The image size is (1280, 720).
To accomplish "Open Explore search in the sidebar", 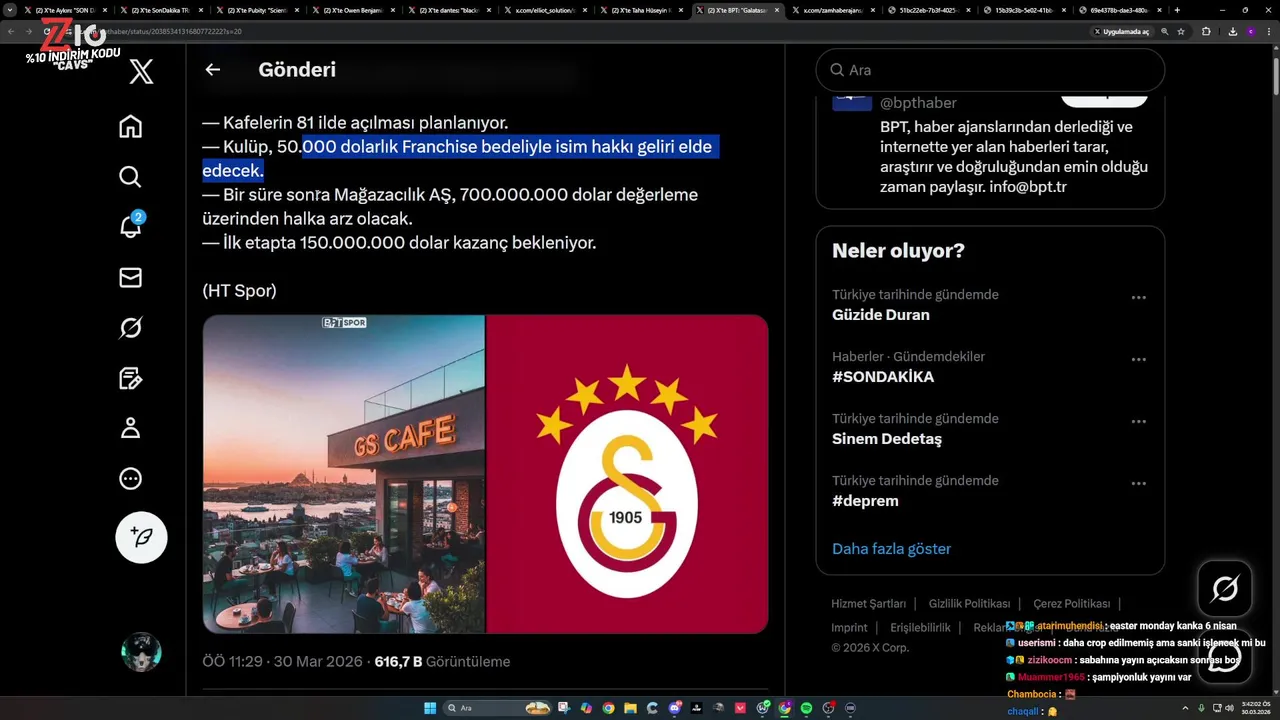I will point(130,177).
